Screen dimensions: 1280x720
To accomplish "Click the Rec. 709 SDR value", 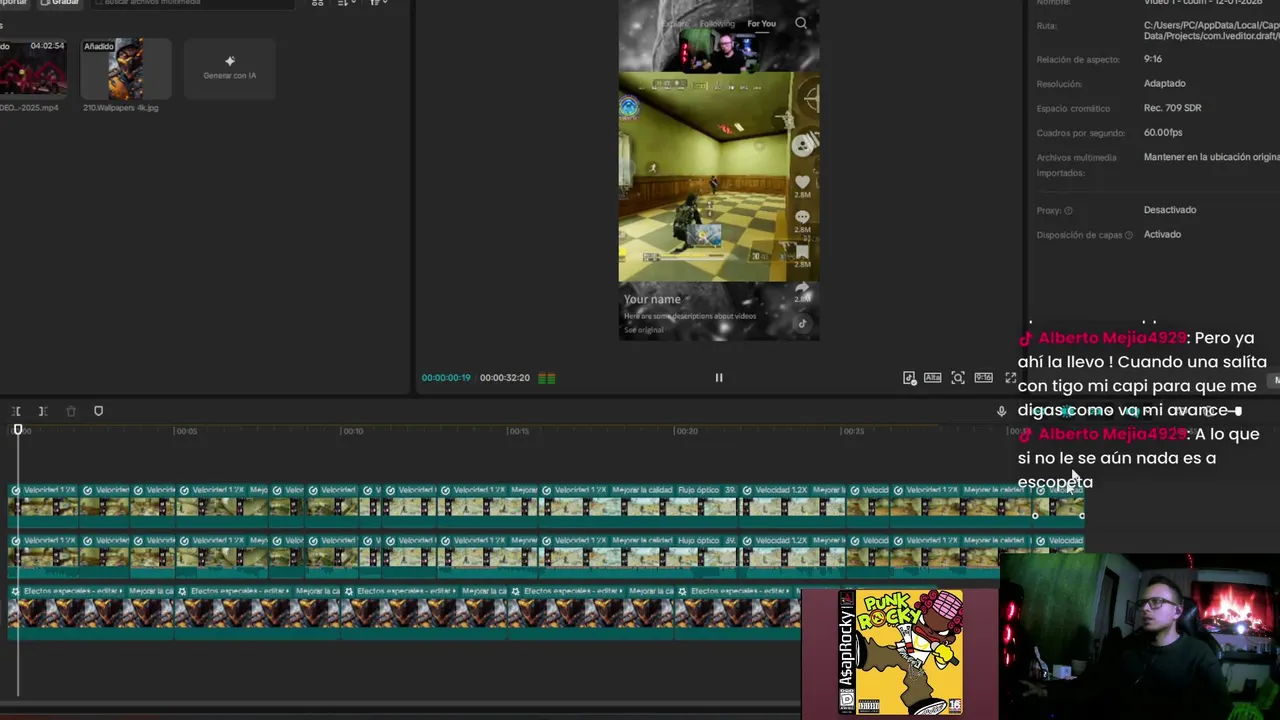I will (1172, 108).
